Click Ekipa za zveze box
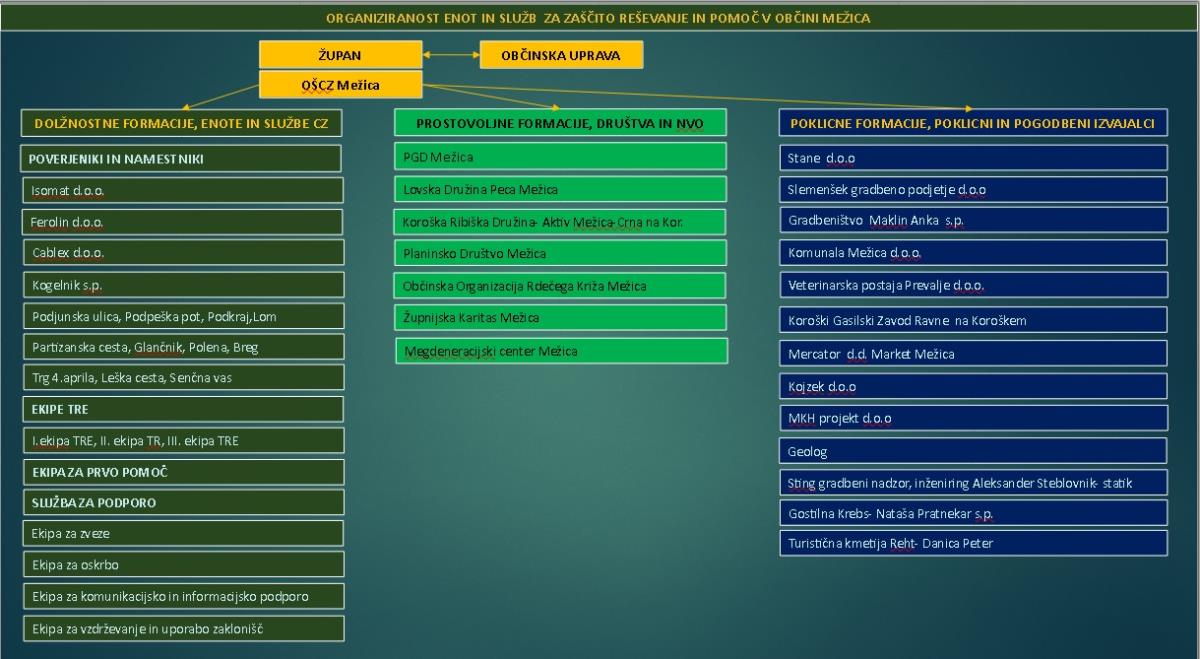Screen dimensions: 1200x659 183,534
